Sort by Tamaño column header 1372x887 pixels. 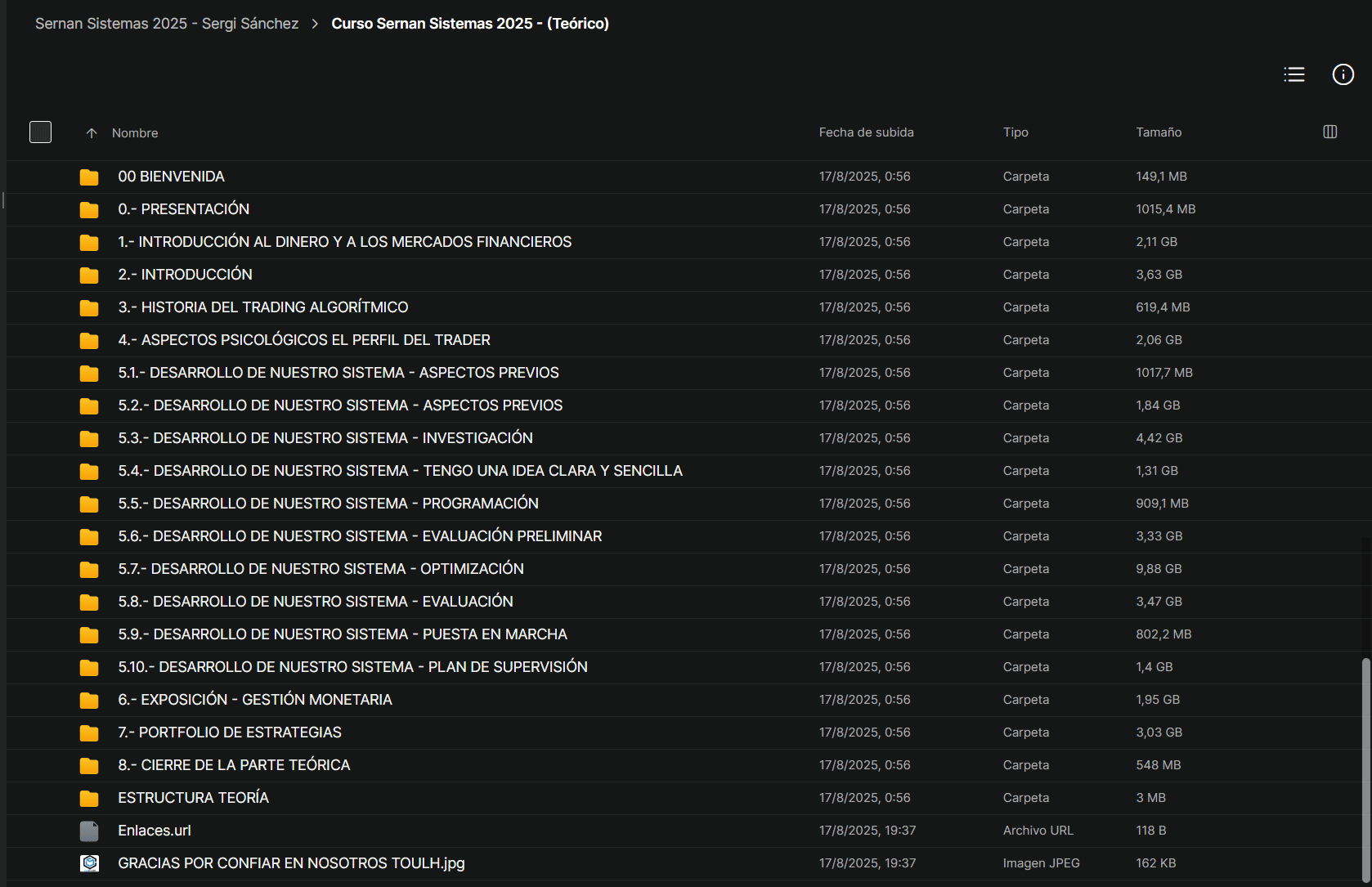1159,132
